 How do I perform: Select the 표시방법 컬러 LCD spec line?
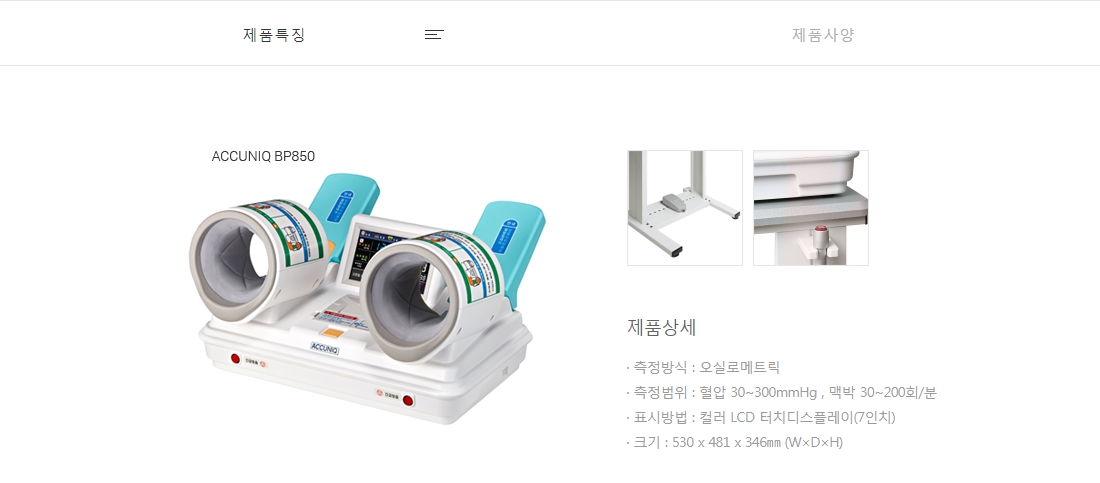(760, 418)
